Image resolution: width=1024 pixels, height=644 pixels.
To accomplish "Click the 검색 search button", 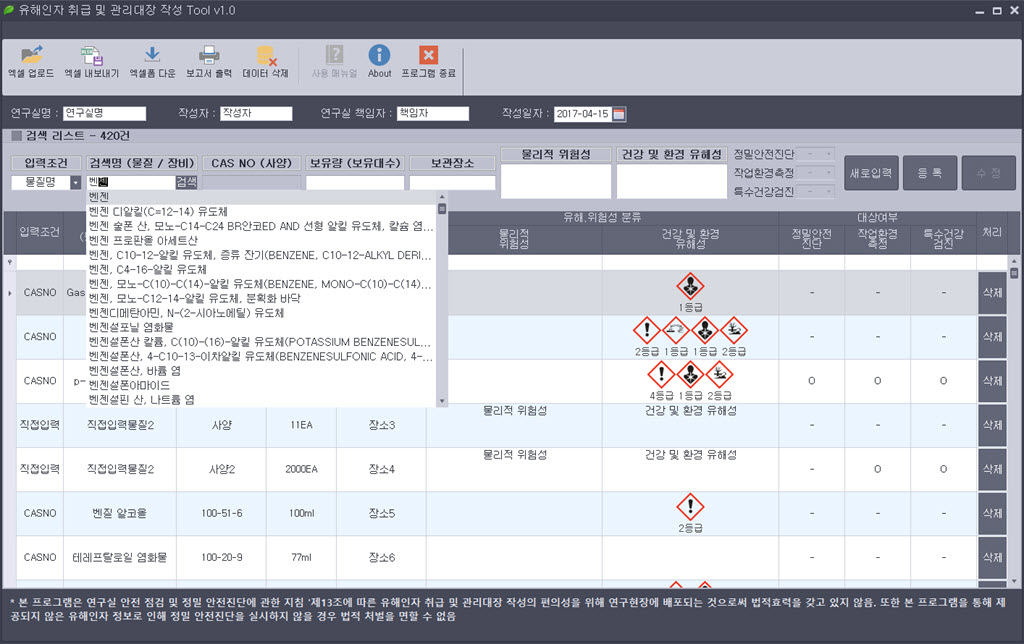I will 186,182.
